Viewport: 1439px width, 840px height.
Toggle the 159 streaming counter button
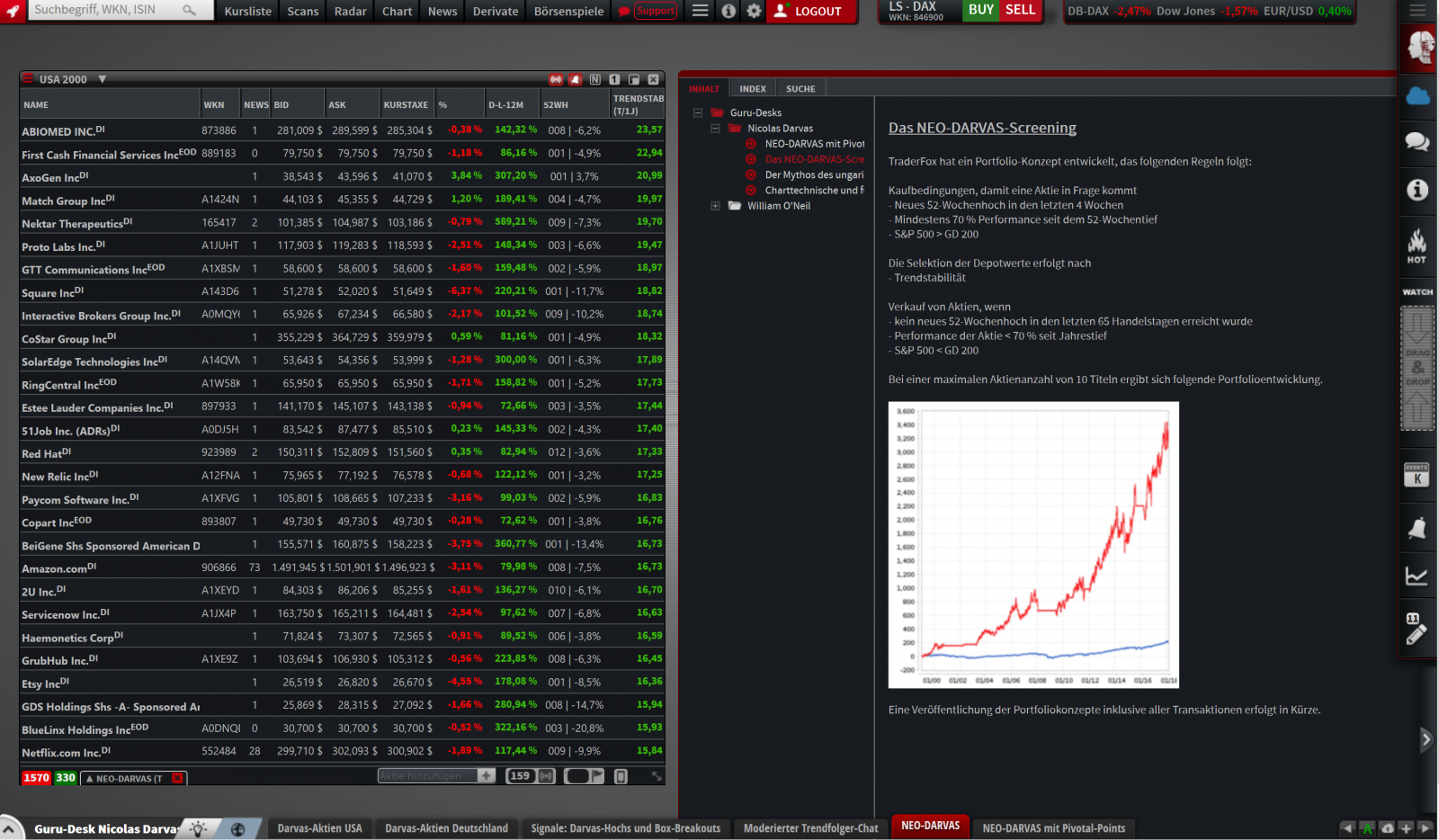click(531, 775)
